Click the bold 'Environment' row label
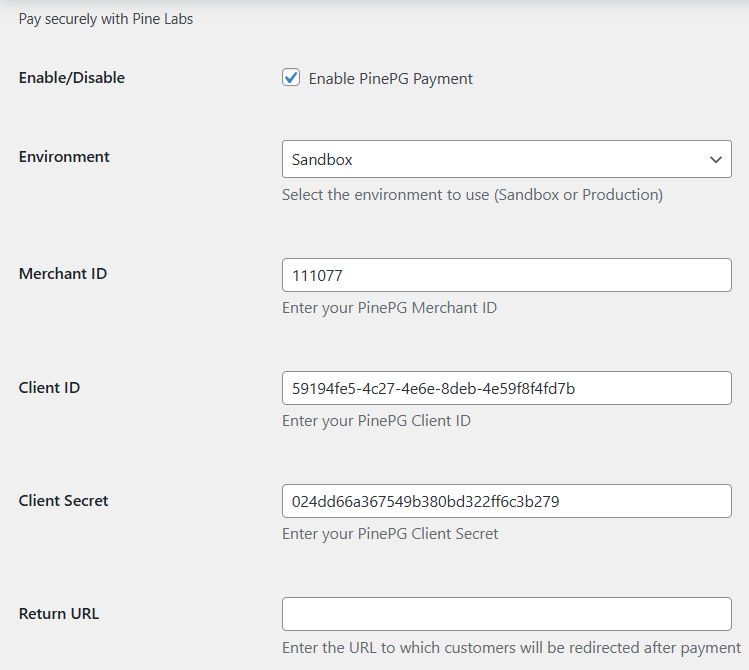The image size is (749, 670). click(x=64, y=157)
